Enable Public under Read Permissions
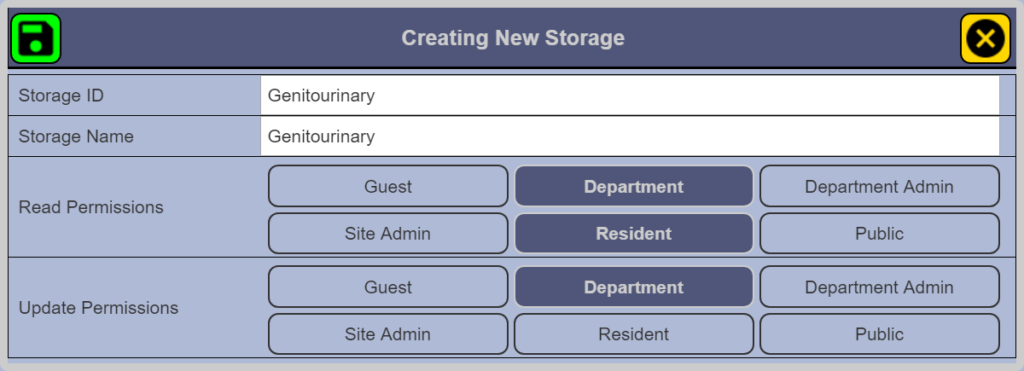The width and height of the screenshot is (1024, 371). tap(879, 233)
